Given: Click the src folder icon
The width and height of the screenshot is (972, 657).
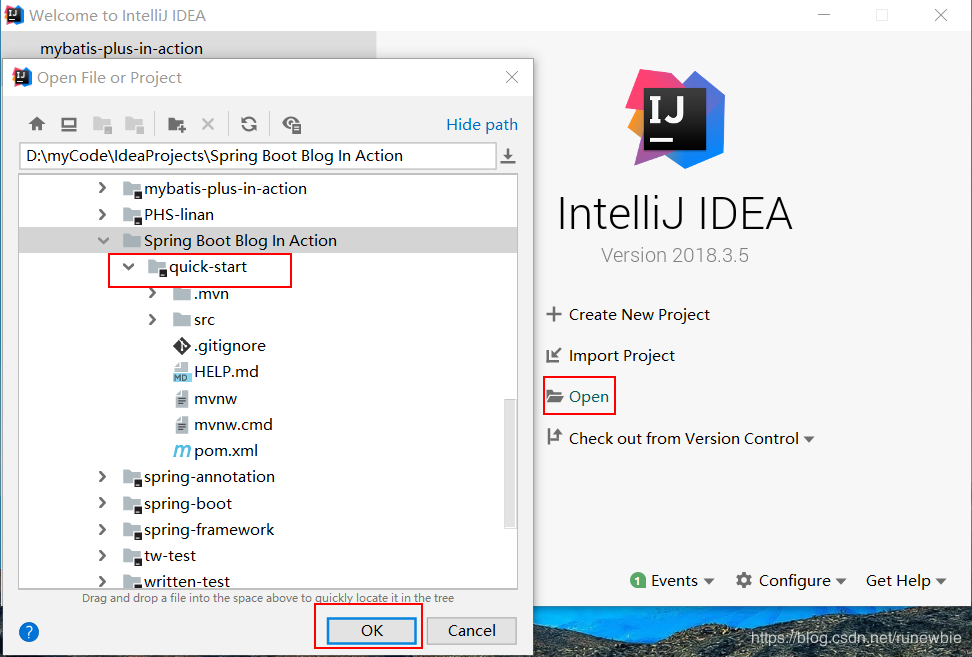Looking at the screenshot, I should 182,320.
